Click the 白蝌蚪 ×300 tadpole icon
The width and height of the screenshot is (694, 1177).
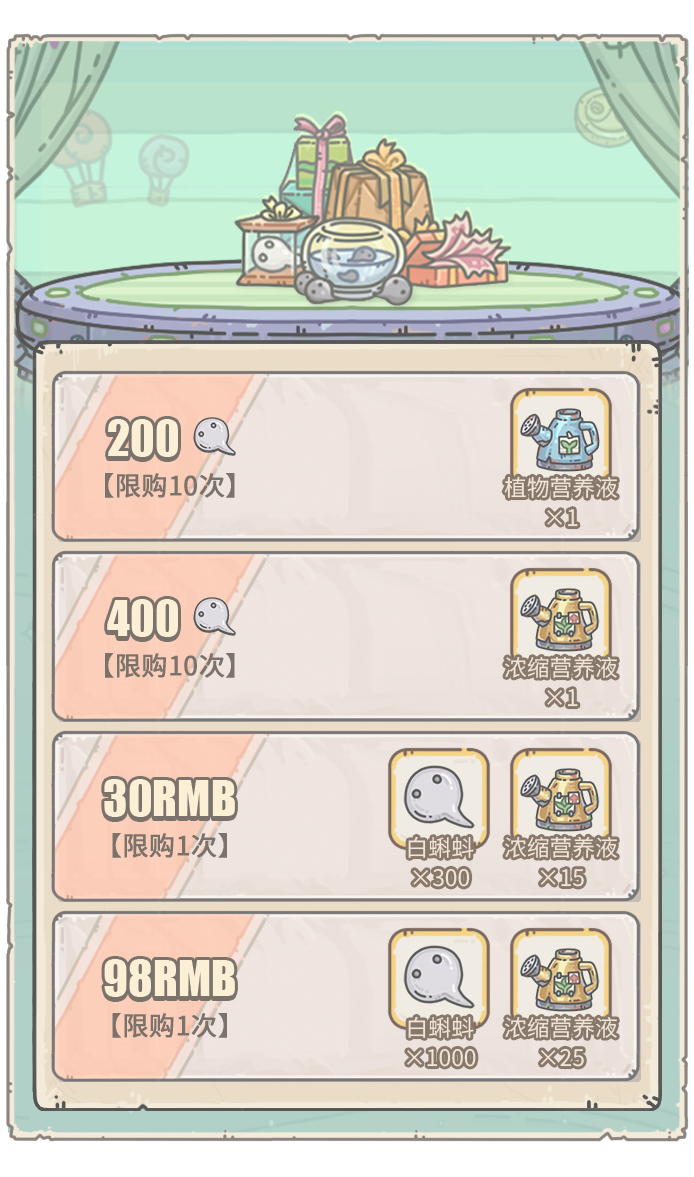pos(439,797)
